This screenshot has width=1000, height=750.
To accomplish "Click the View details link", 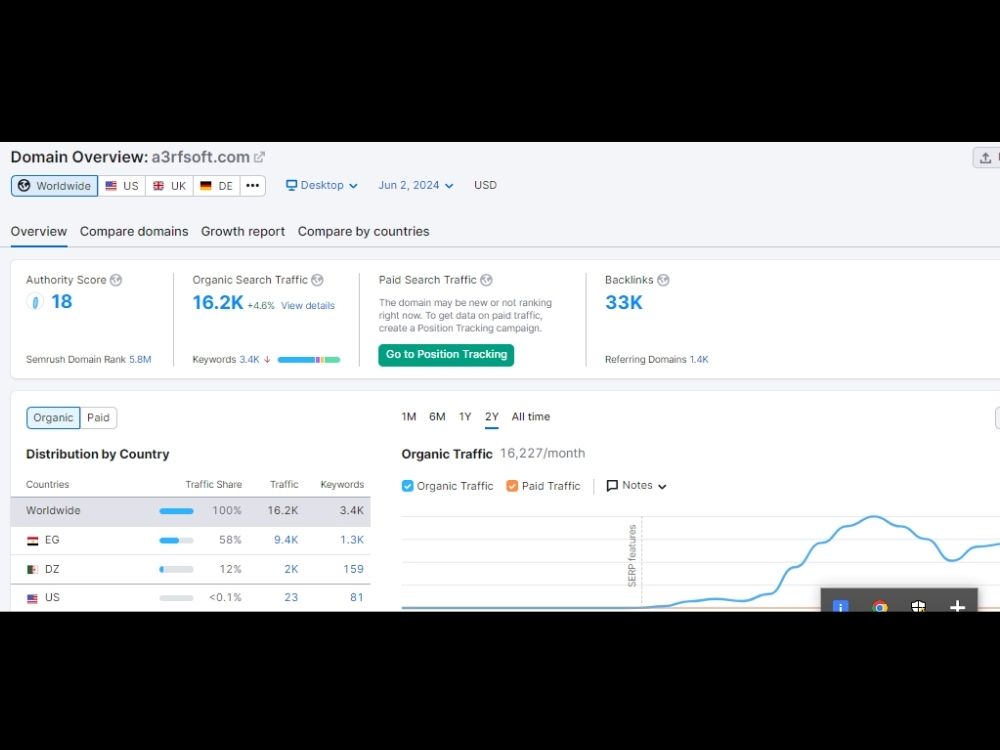I will [307, 305].
